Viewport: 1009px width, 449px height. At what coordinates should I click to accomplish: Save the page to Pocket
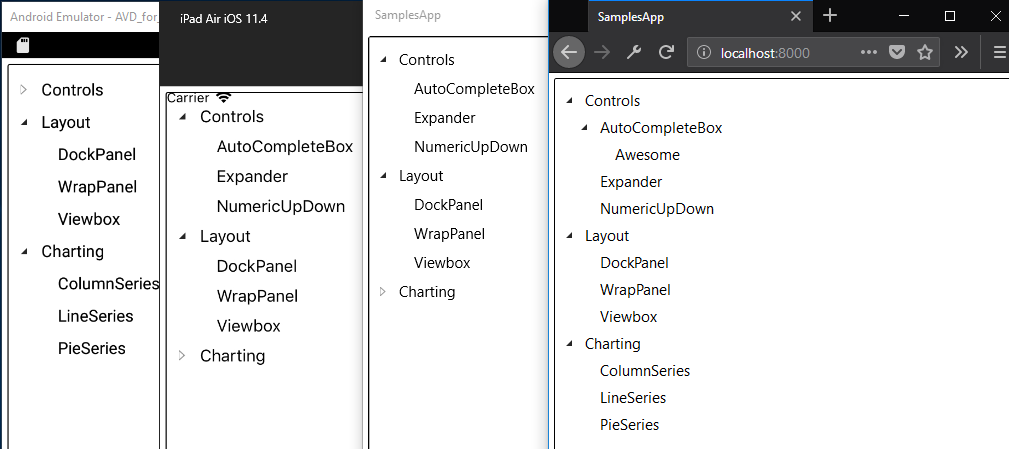tap(897, 52)
